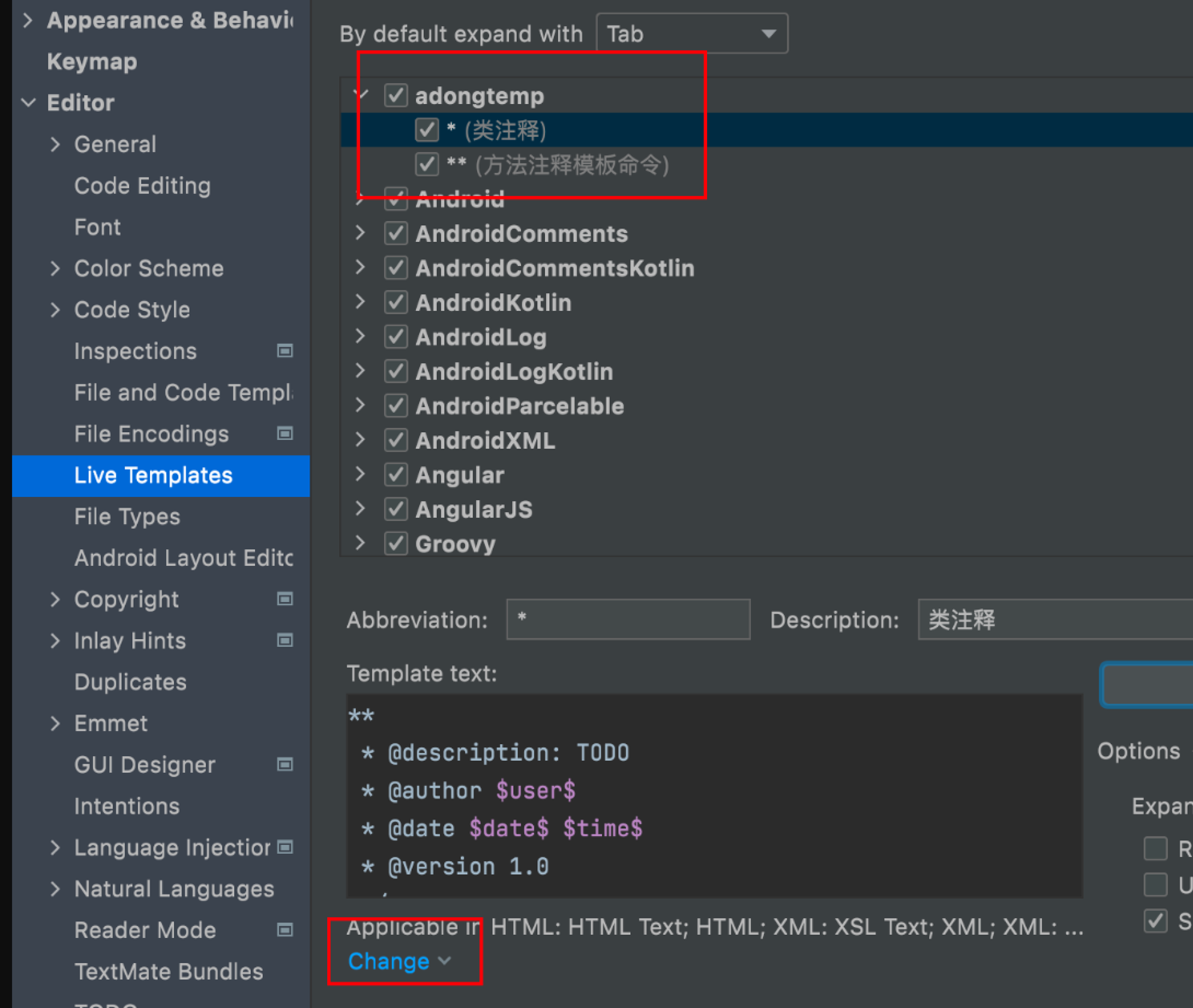Expand the AndroidParcelable template group

click(x=360, y=405)
